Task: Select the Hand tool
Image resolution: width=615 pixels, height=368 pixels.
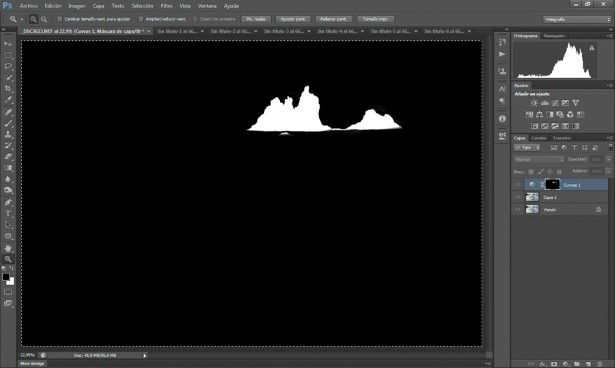Action: click(8, 248)
